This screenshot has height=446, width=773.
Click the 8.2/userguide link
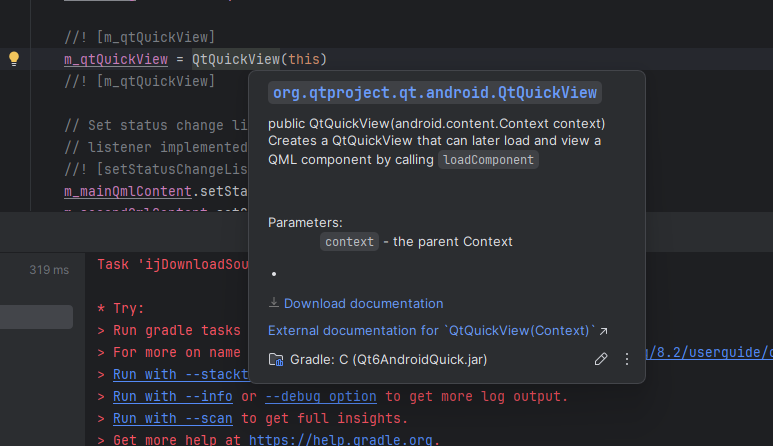coord(709,352)
